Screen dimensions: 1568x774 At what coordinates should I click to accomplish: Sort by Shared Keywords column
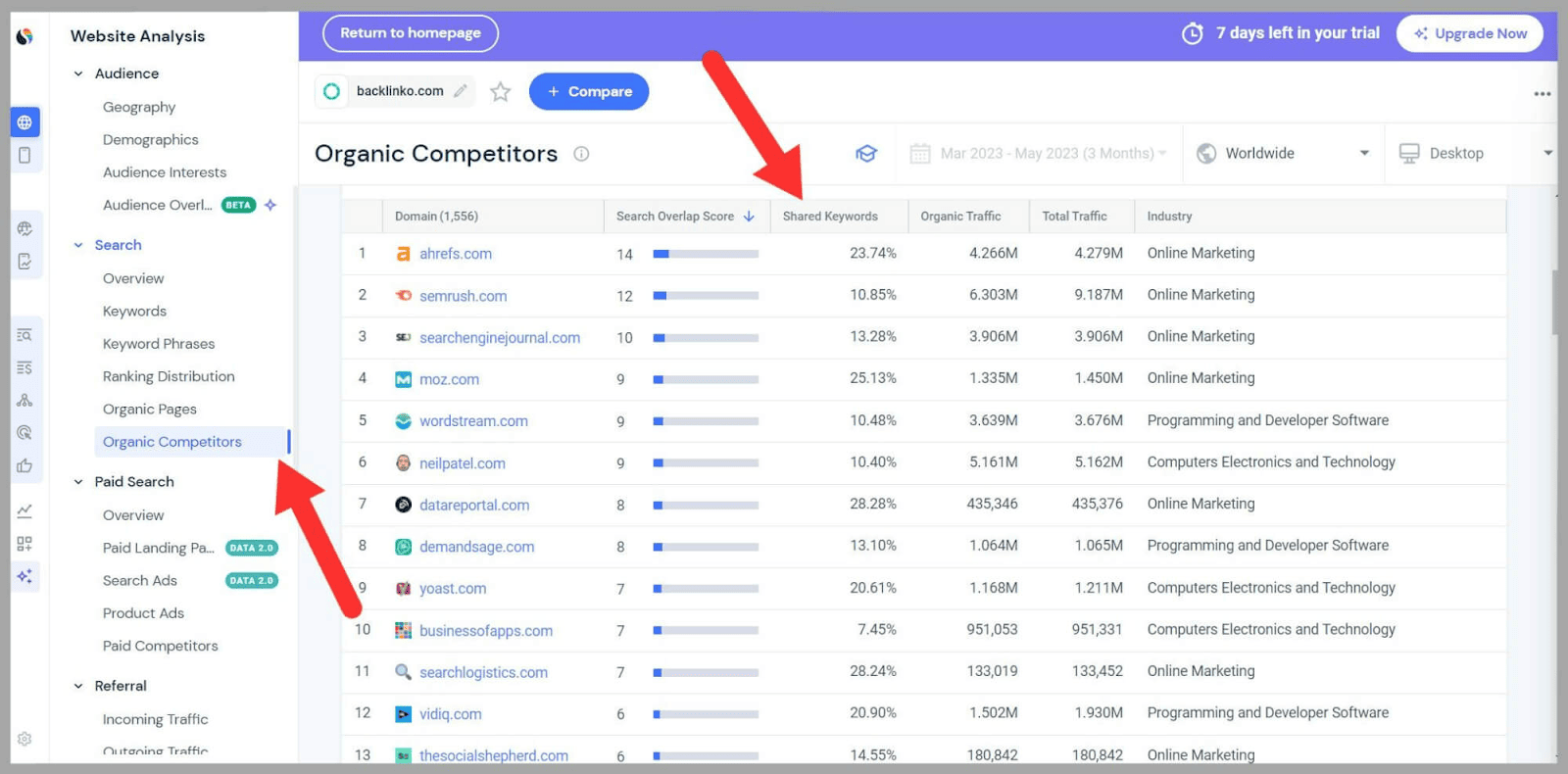pyautogui.click(x=830, y=217)
